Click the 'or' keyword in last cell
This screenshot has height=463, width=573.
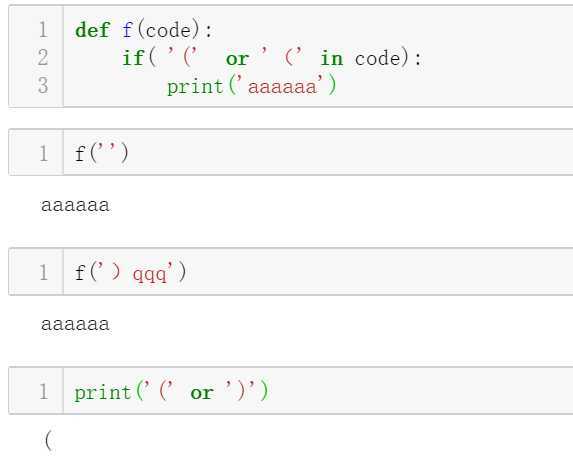tap(202, 393)
